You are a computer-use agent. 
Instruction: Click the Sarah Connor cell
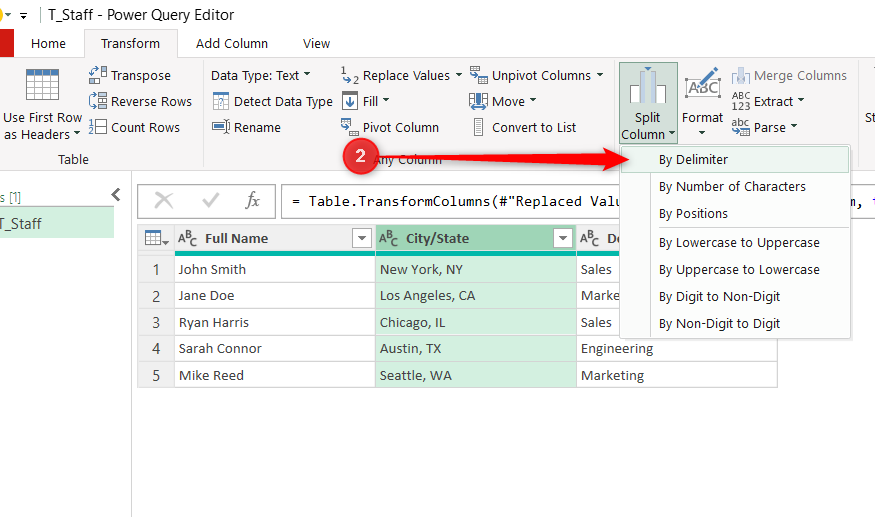click(x=275, y=348)
